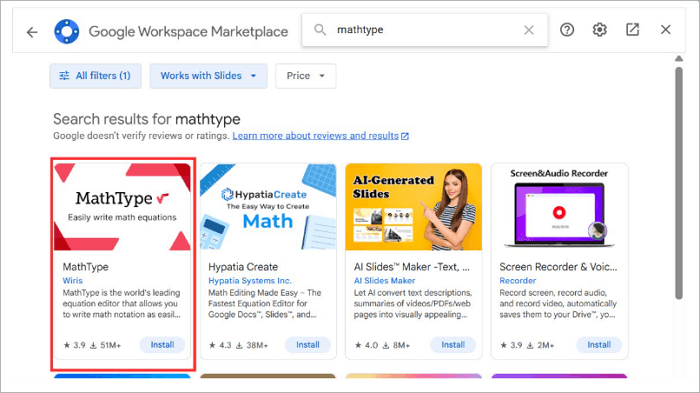Screen dimensions: 700x393
Task: Expand the Price filter dropdown
Action: point(306,76)
